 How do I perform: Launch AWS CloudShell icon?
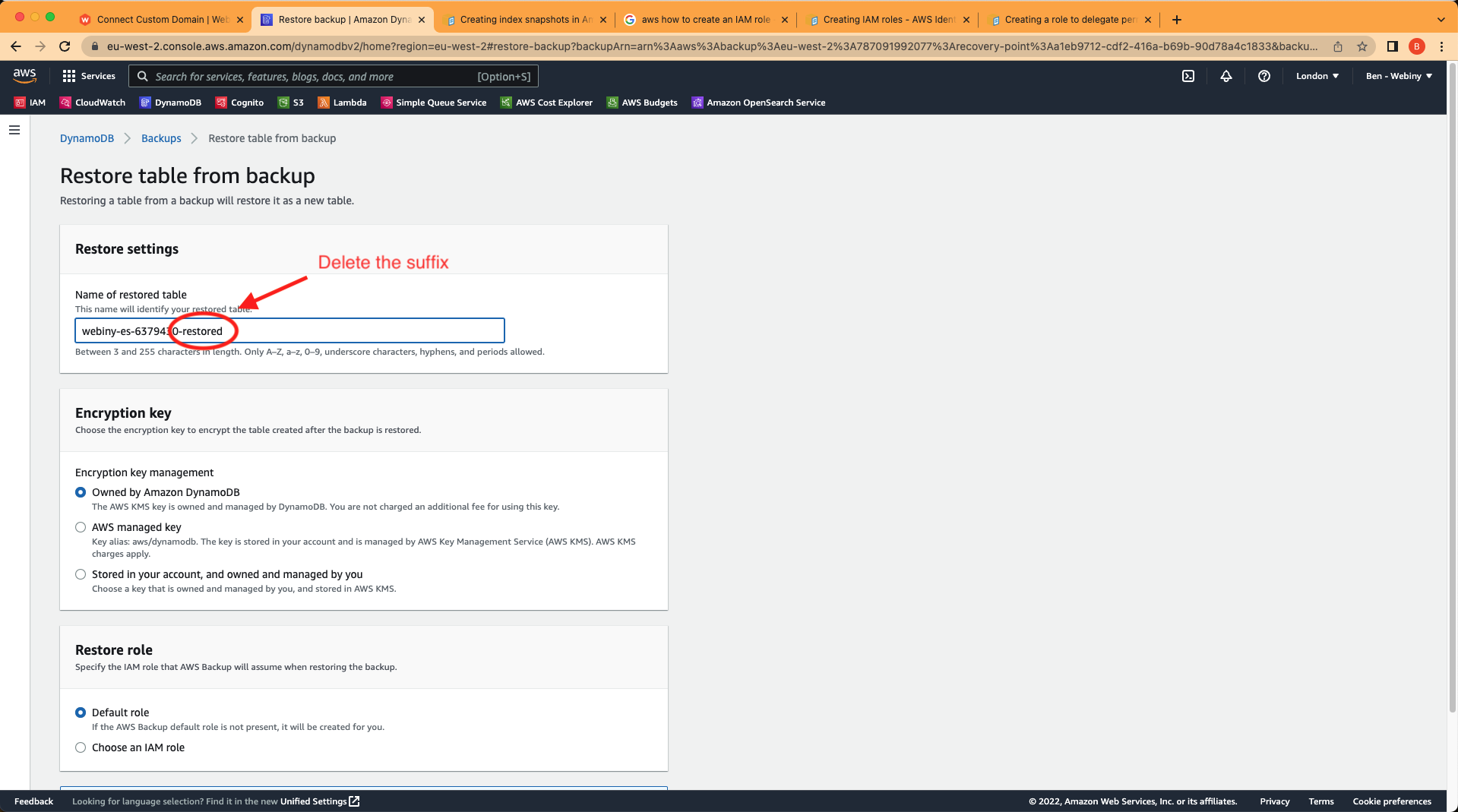(x=1188, y=76)
